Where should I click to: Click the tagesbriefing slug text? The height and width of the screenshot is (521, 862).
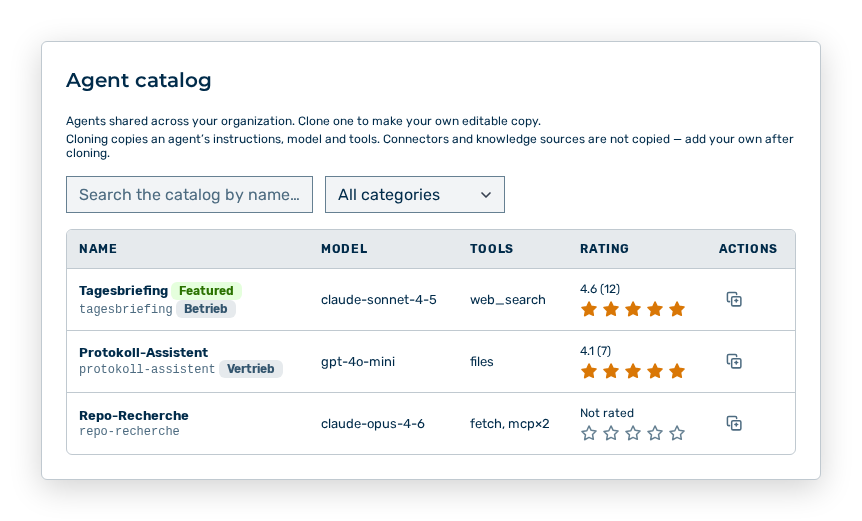(126, 309)
